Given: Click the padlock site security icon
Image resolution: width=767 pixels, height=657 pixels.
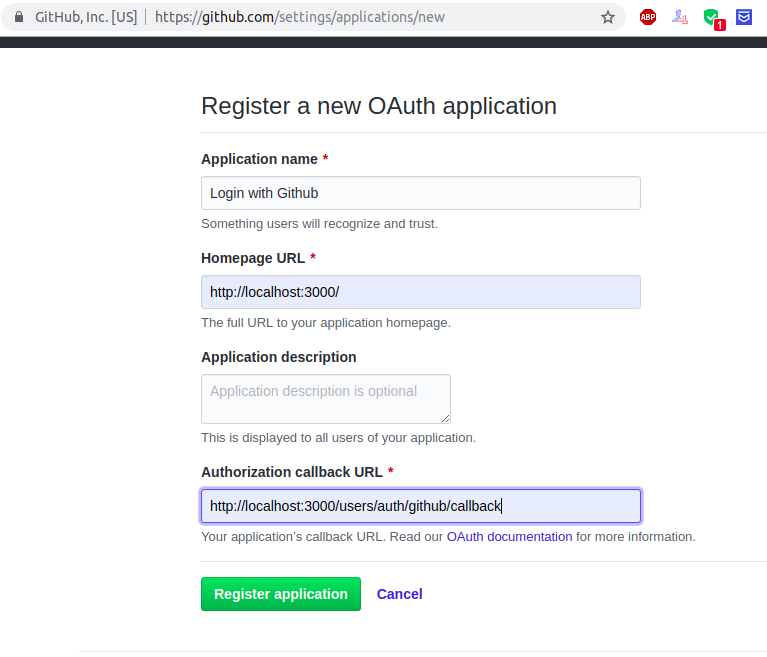Looking at the screenshot, I should pos(18,17).
